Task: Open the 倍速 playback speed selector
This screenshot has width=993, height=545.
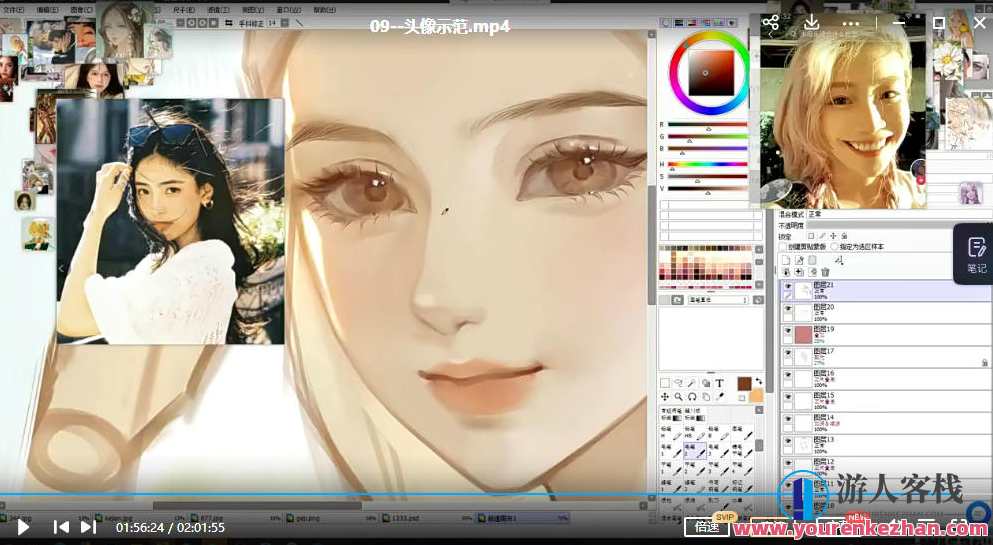Action: pyautogui.click(x=708, y=527)
